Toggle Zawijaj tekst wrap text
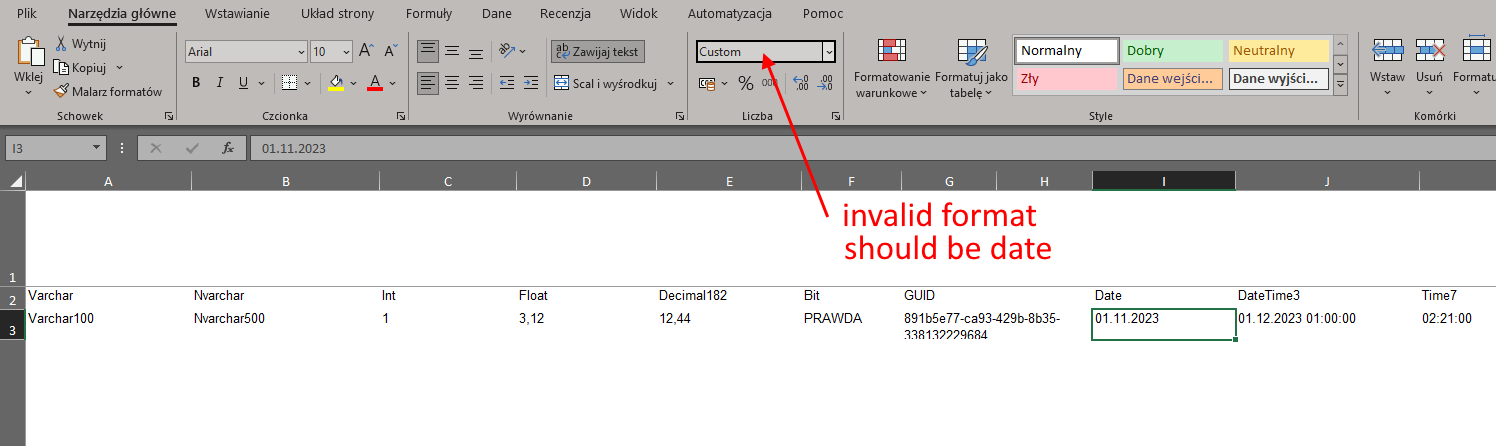The width and height of the screenshot is (1496, 446). point(598,51)
